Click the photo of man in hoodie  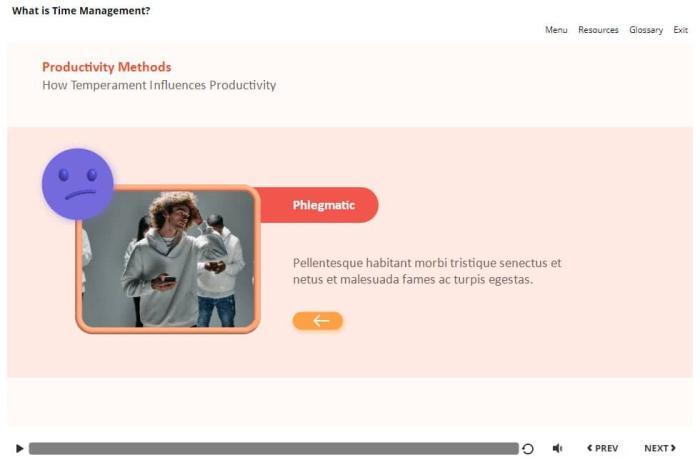coord(168,259)
